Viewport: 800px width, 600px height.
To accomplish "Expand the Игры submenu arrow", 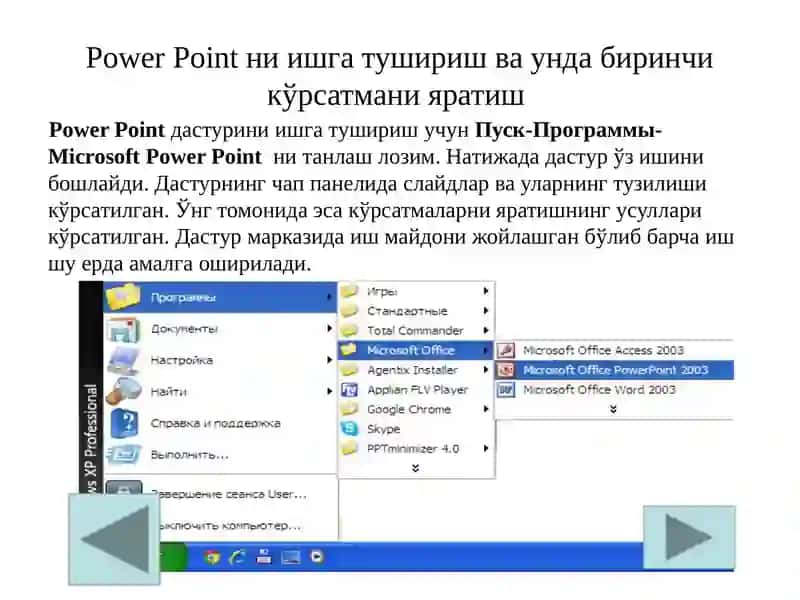I will (486, 291).
